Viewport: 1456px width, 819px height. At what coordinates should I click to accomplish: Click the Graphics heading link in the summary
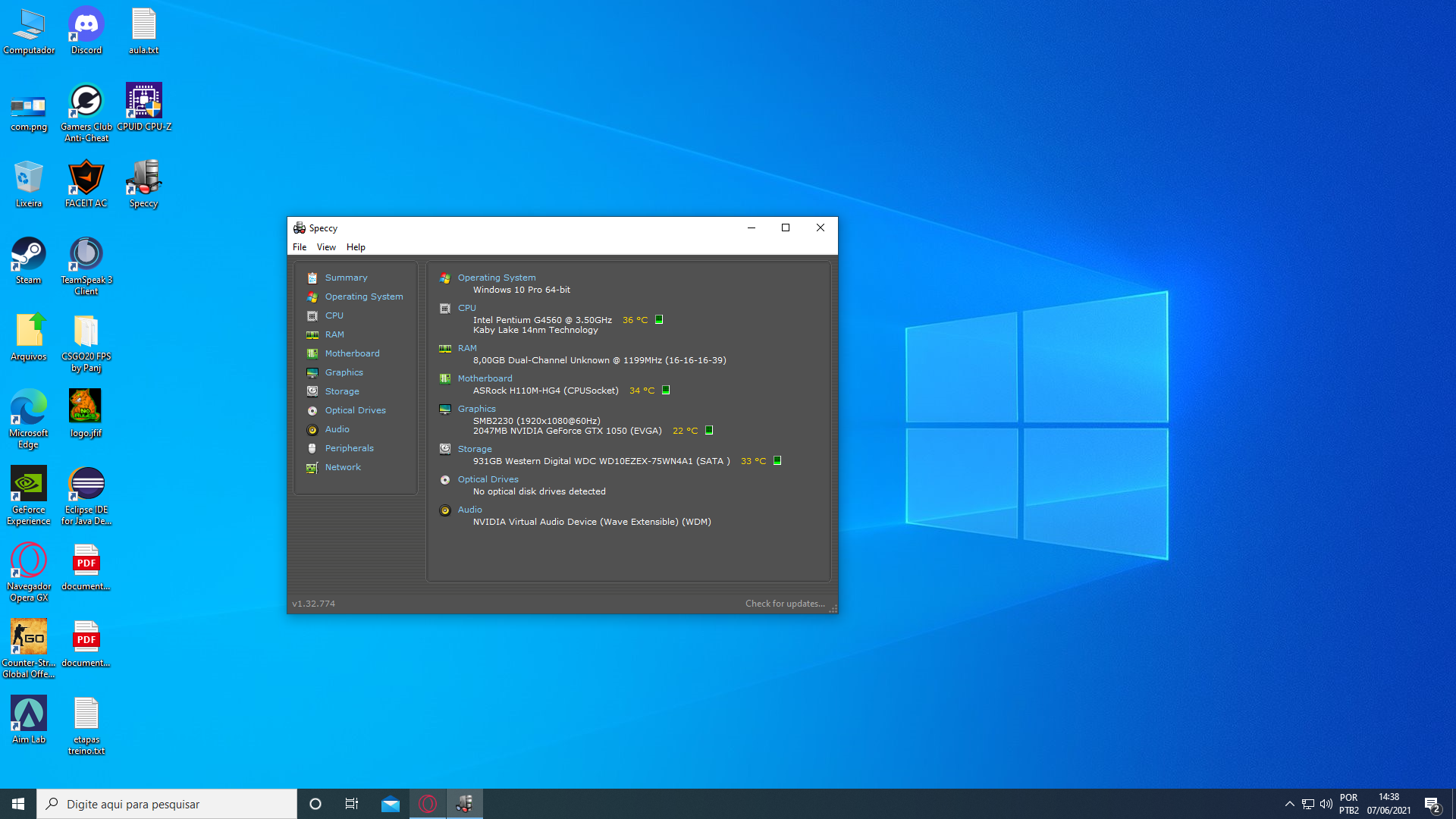476,409
